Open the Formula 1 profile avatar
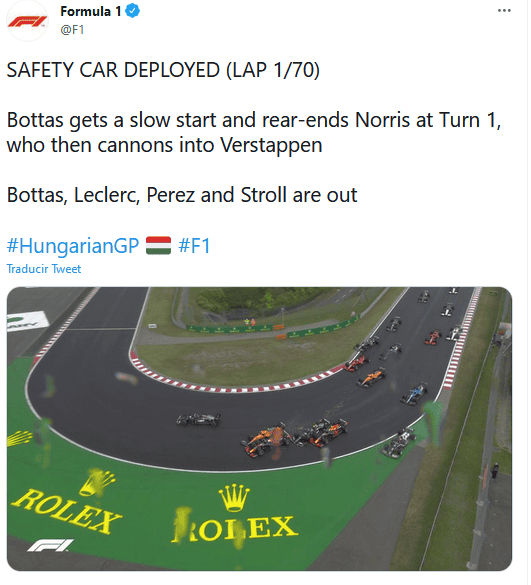 click(x=27, y=21)
